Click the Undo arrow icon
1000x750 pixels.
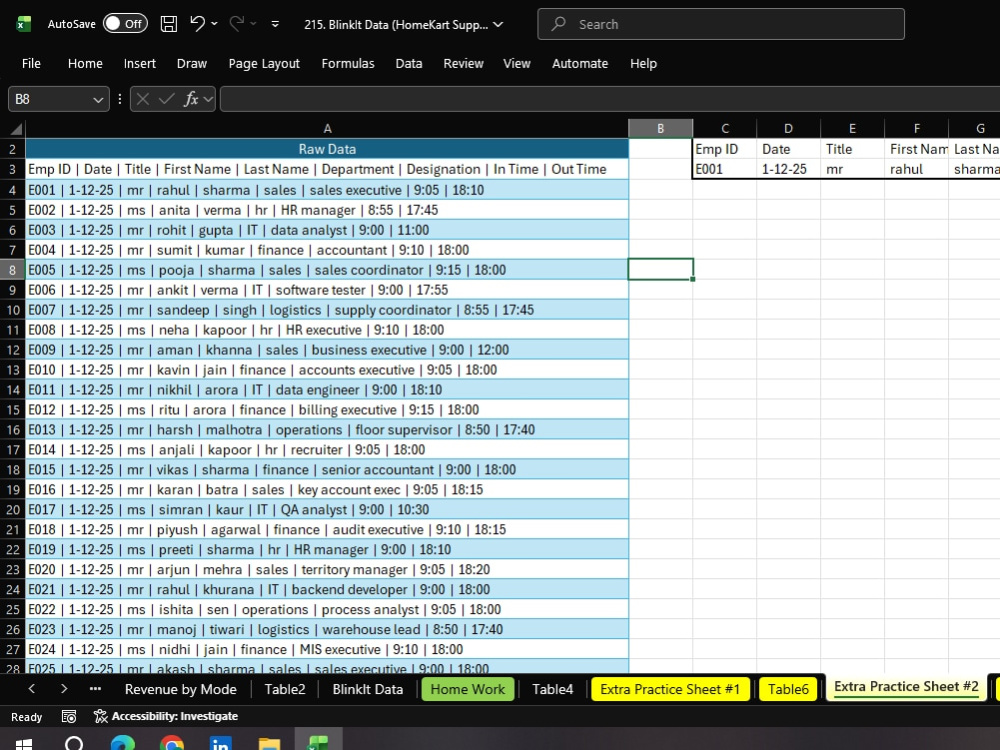(x=197, y=24)
